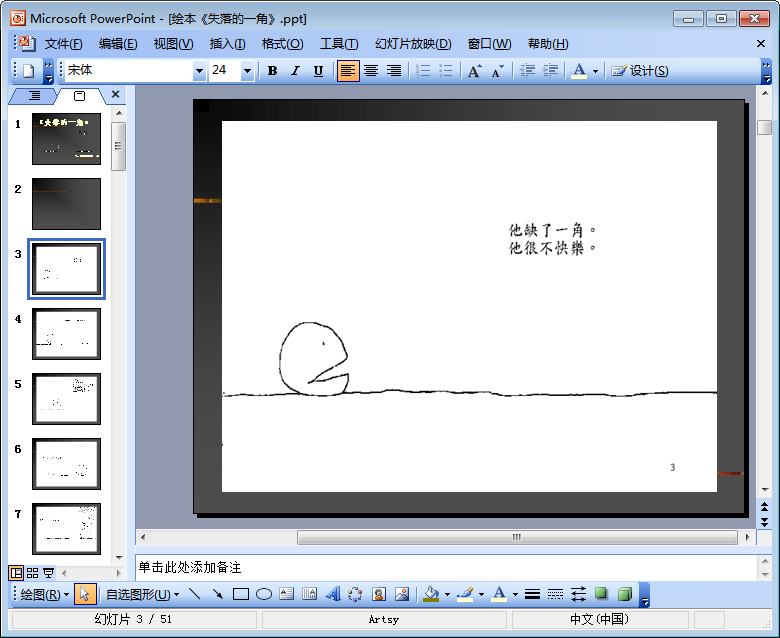Select Align Left paragraph button
Image resolution: width=780 pixels, height=638 pixels.
348,71
